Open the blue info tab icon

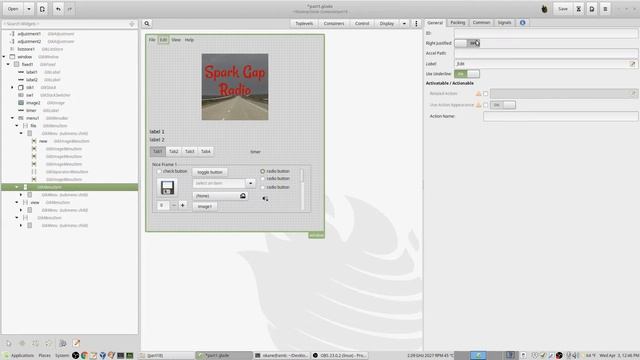click(x=522, y=23)
